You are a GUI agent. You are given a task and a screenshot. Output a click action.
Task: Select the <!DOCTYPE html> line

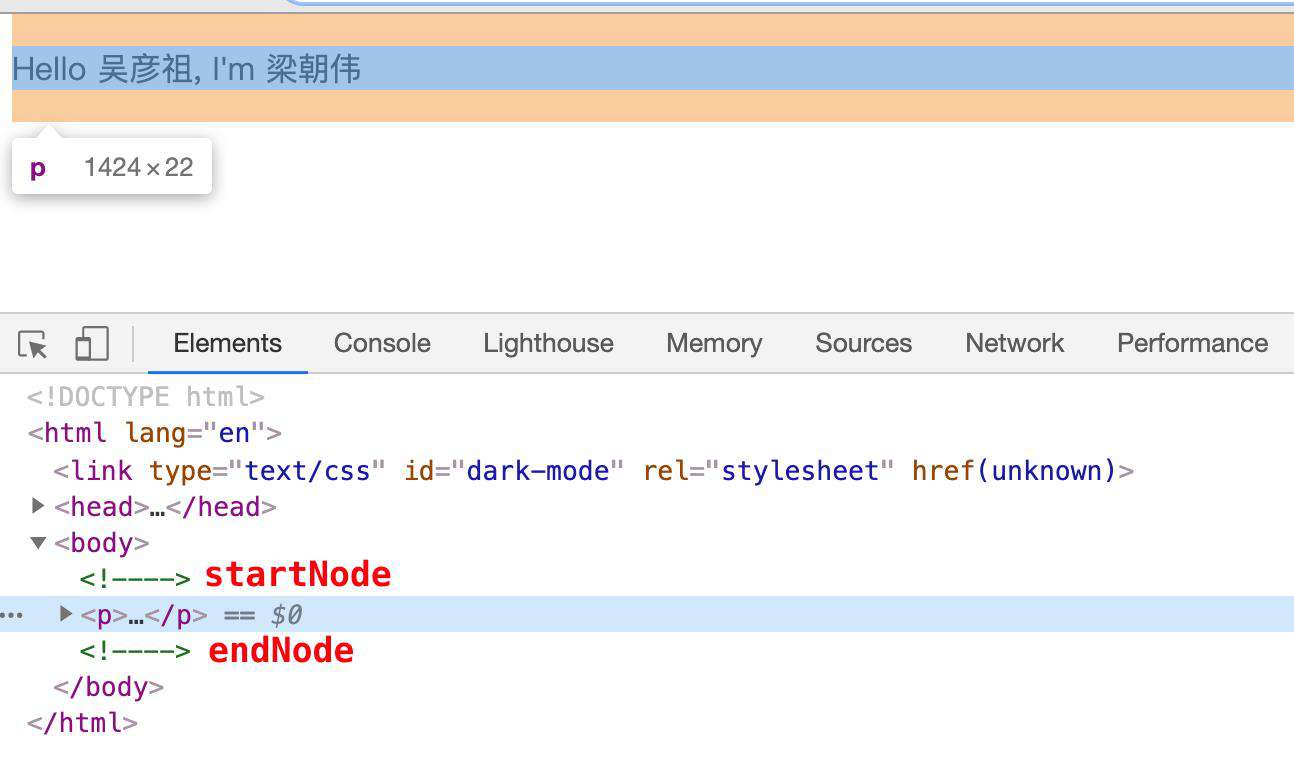[146, 397]
